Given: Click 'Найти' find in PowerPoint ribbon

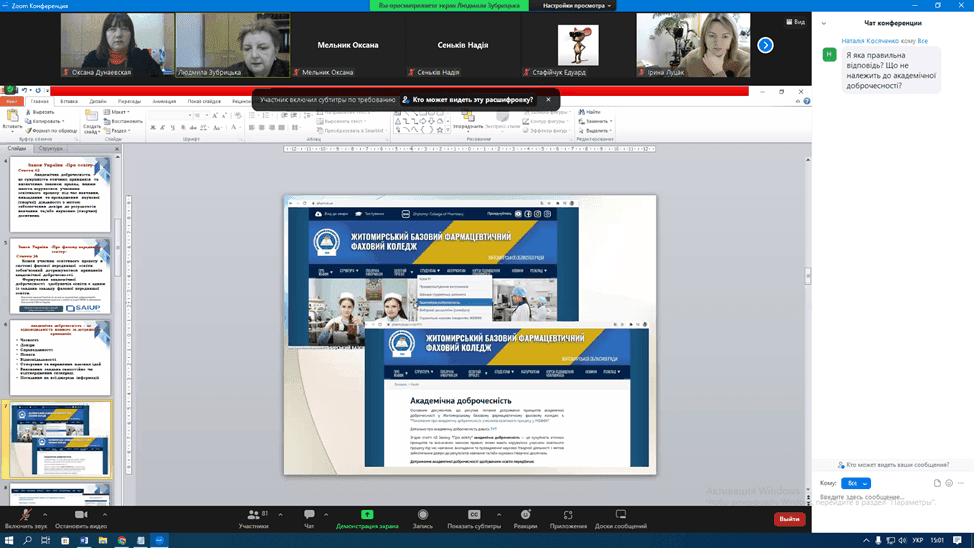Looking at the screenshot, I should 589,112.
